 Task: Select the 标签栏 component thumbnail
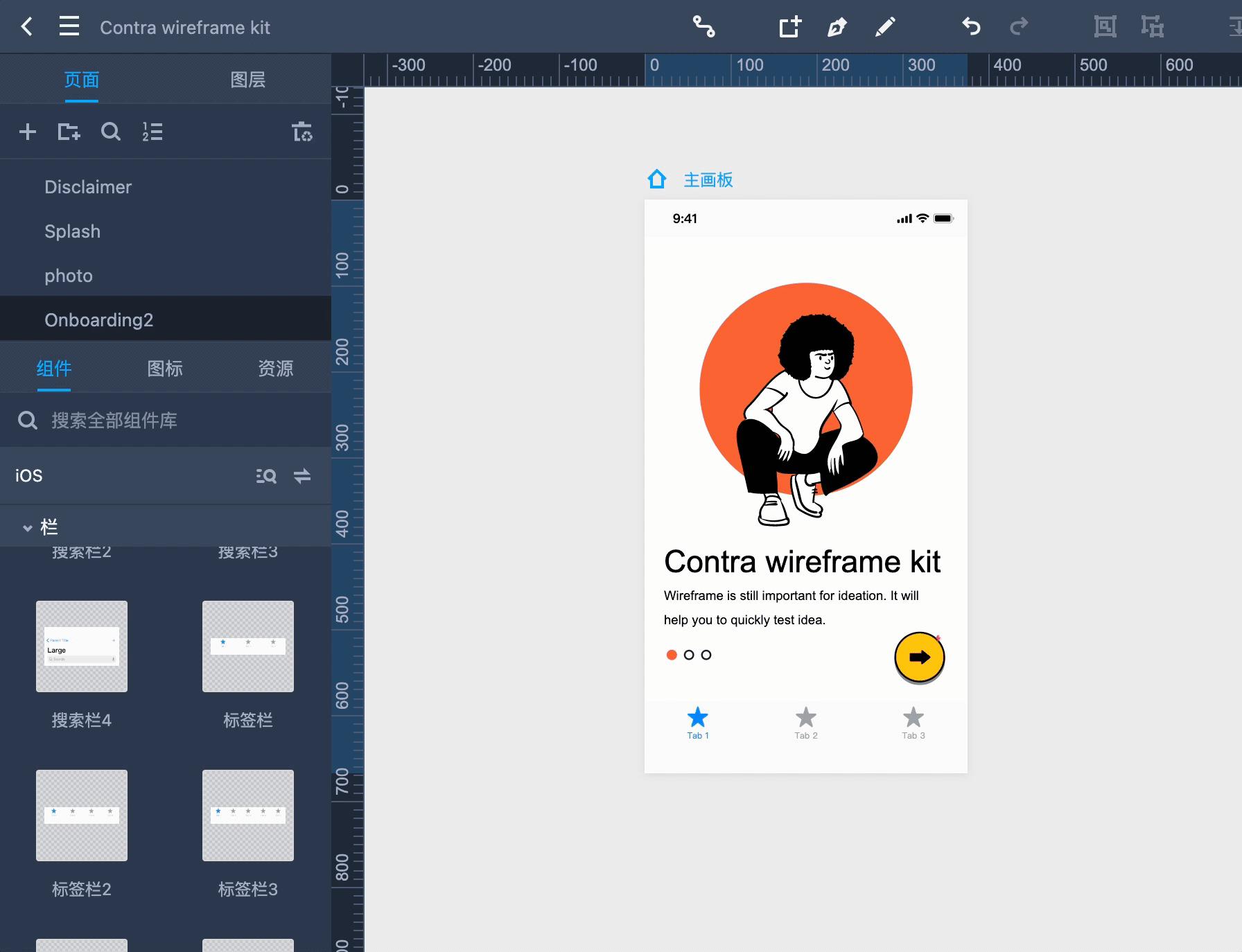coord(248,646)
